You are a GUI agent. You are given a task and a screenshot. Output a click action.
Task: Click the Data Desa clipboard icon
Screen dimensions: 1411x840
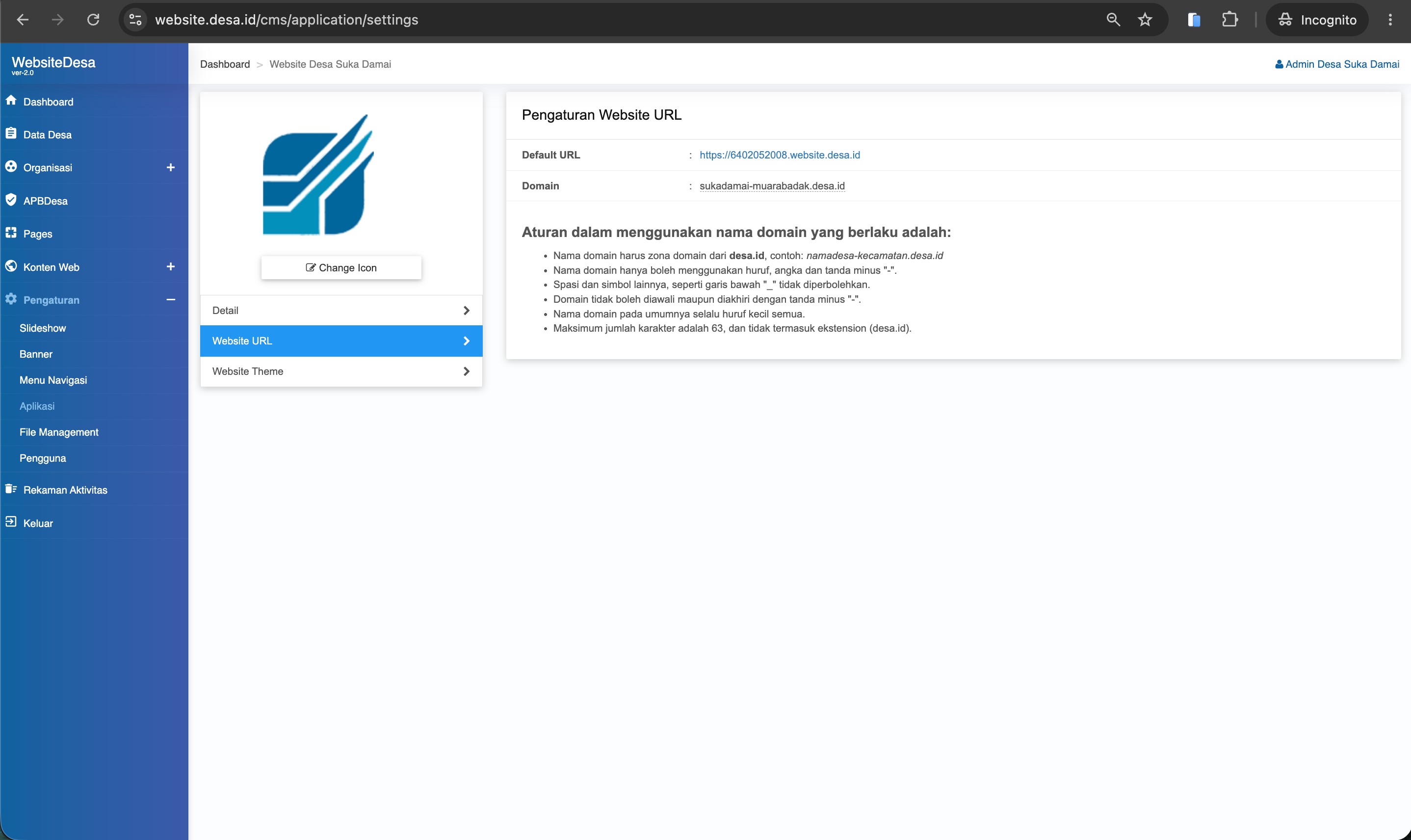click(x=11, y=133)
